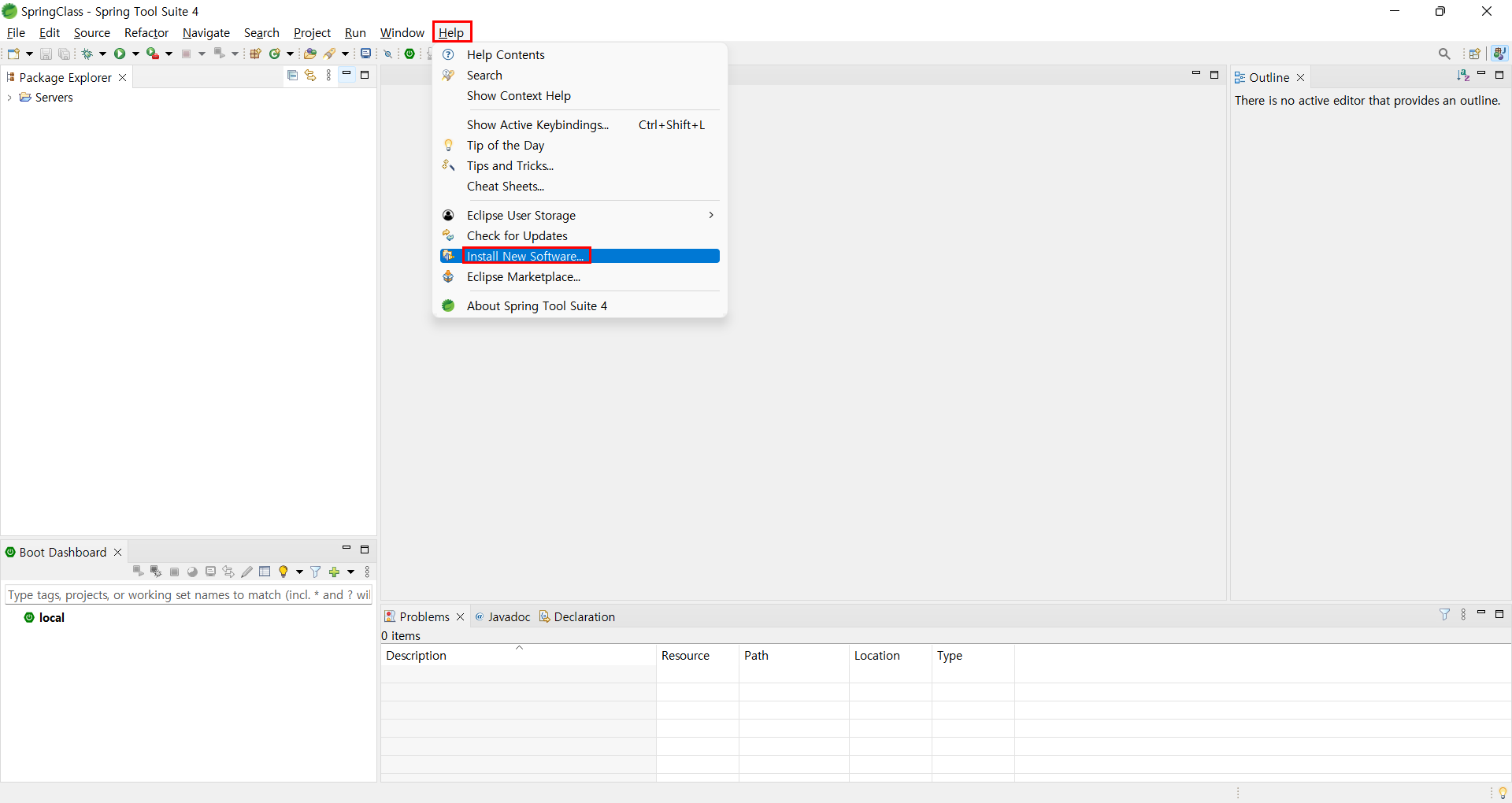The image size is (1512, 803).
Task: Click the New Java Package icon
Action: pos(255,54)
